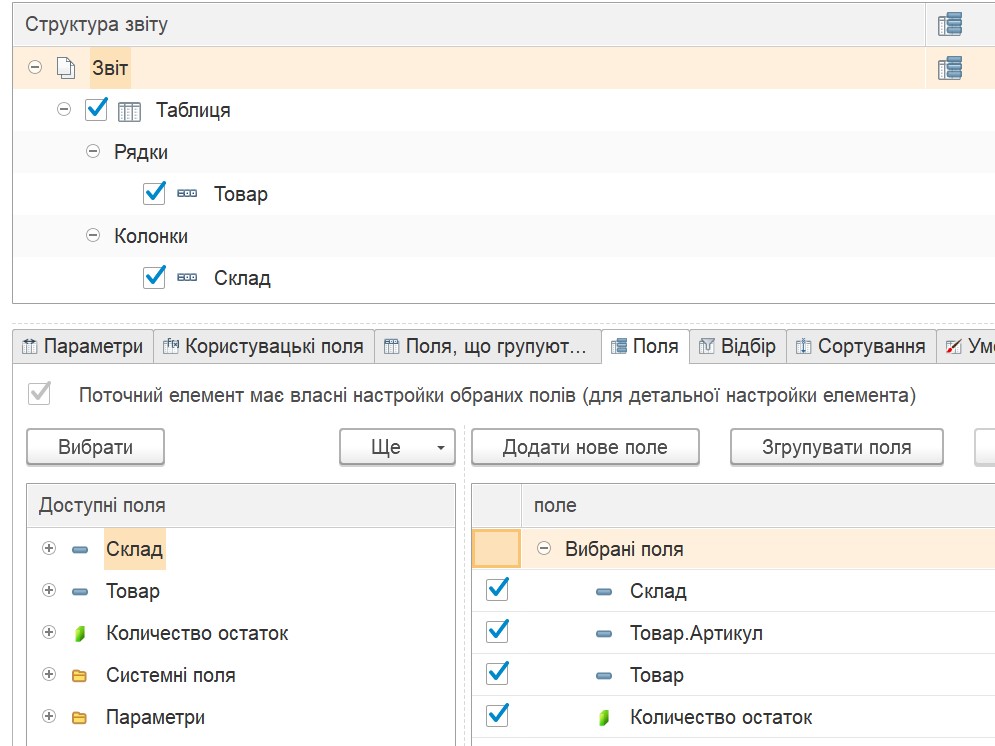Click the field icon beside Склад in Доступні поля
995x746 pixels.
(x=80, y=549)
